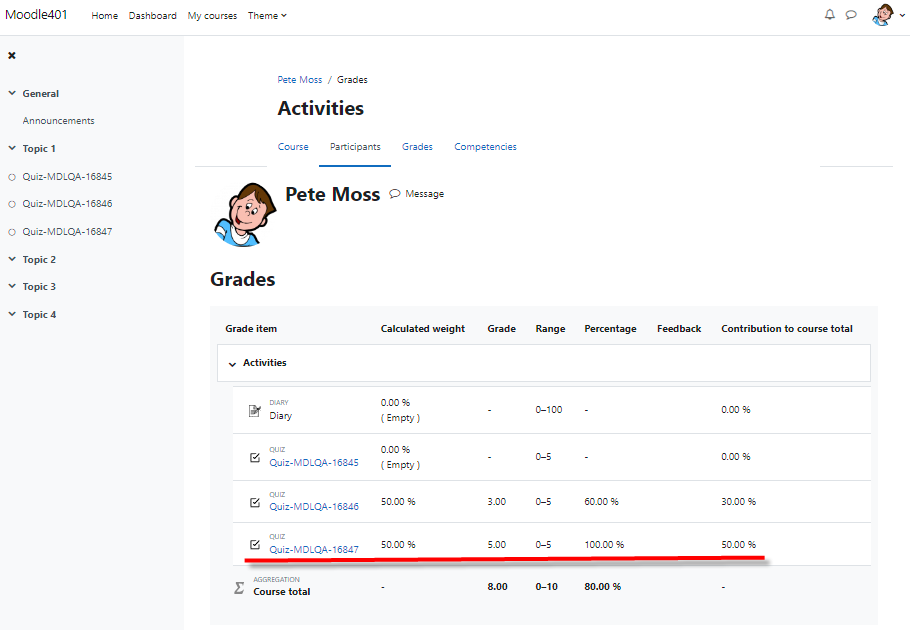Open the user avatar menu in header
The height and width of the screenshot is (630, 910).
point(883,15)
